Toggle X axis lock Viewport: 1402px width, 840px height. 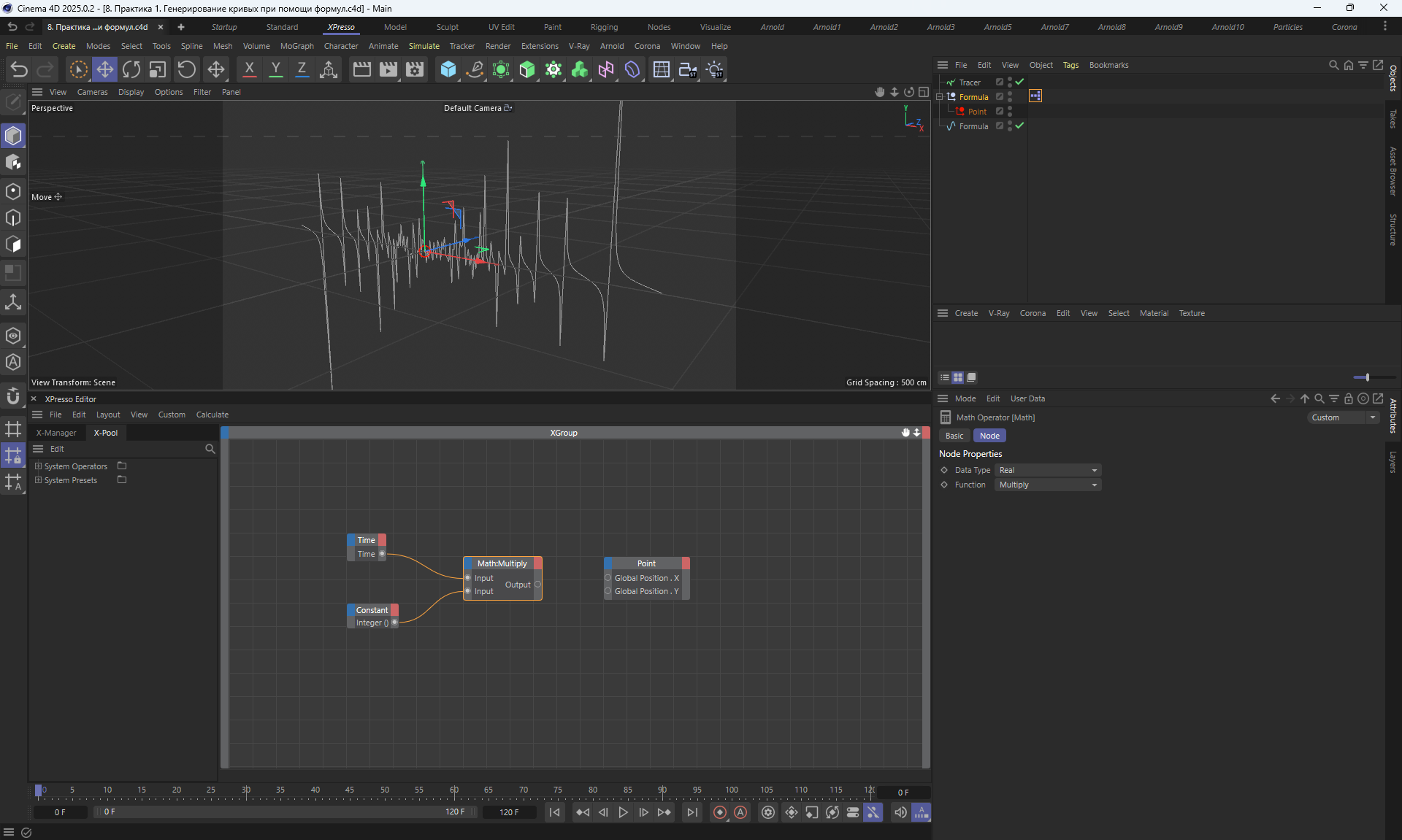[x=249, y=69]
